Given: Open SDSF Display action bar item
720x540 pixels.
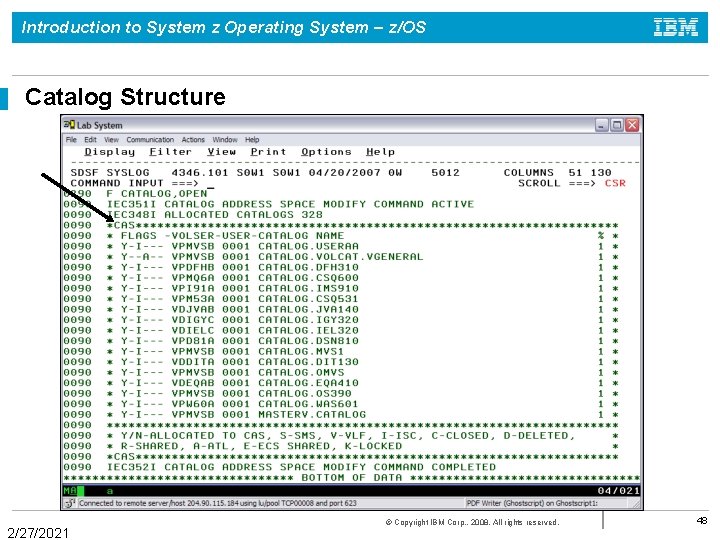Looking at the screenshot, I should (110, 152).
